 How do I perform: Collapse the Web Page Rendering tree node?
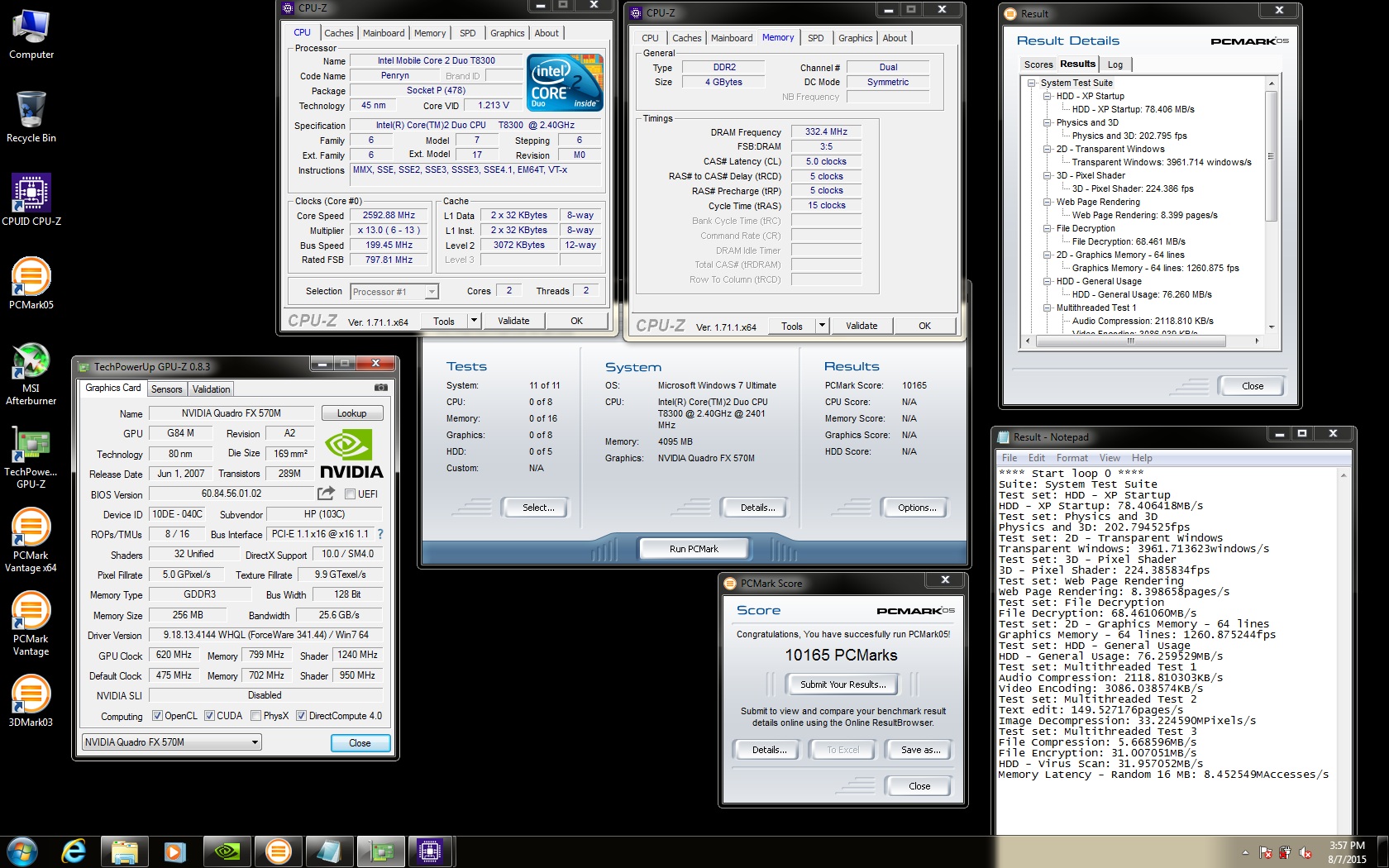1048,202
